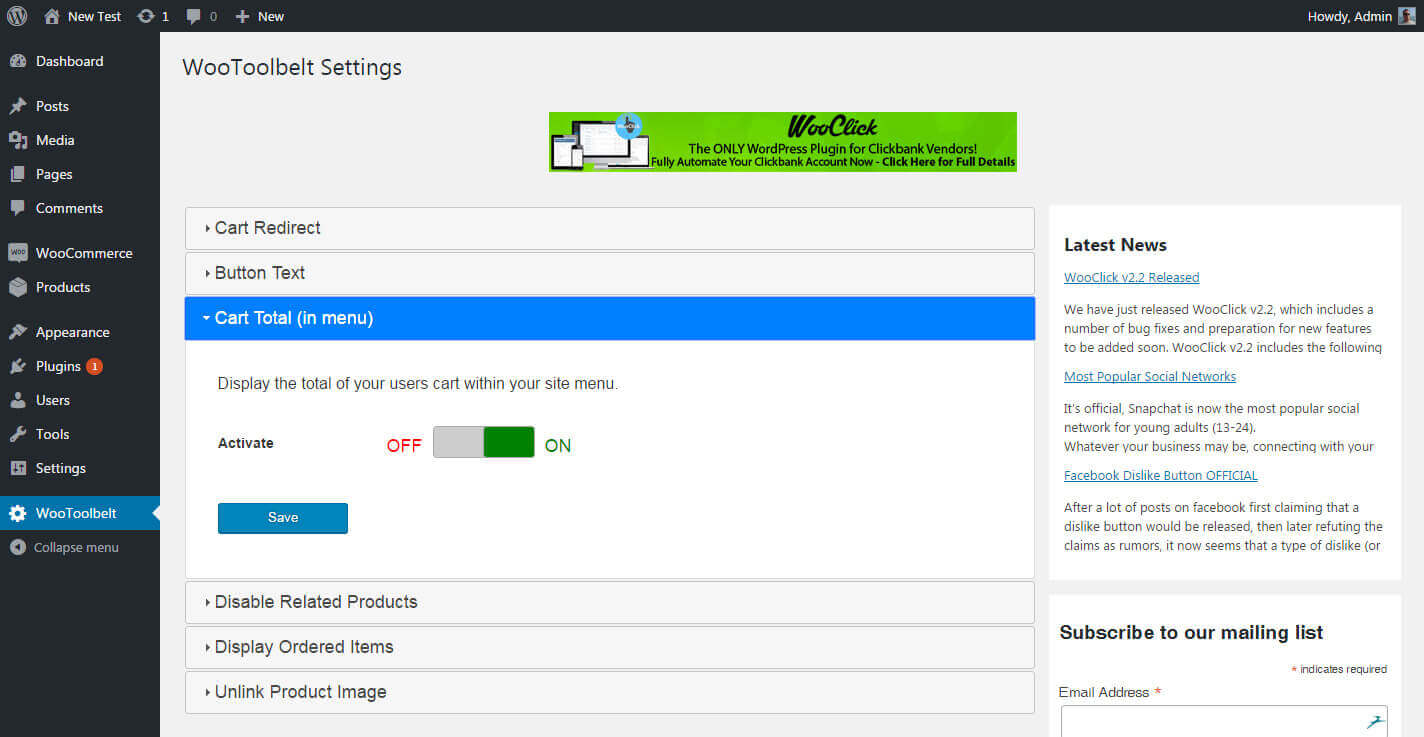Go to the Media menu item
Image resolution: width=1424 pixels, height=737 pixels.
pos(80,140)
